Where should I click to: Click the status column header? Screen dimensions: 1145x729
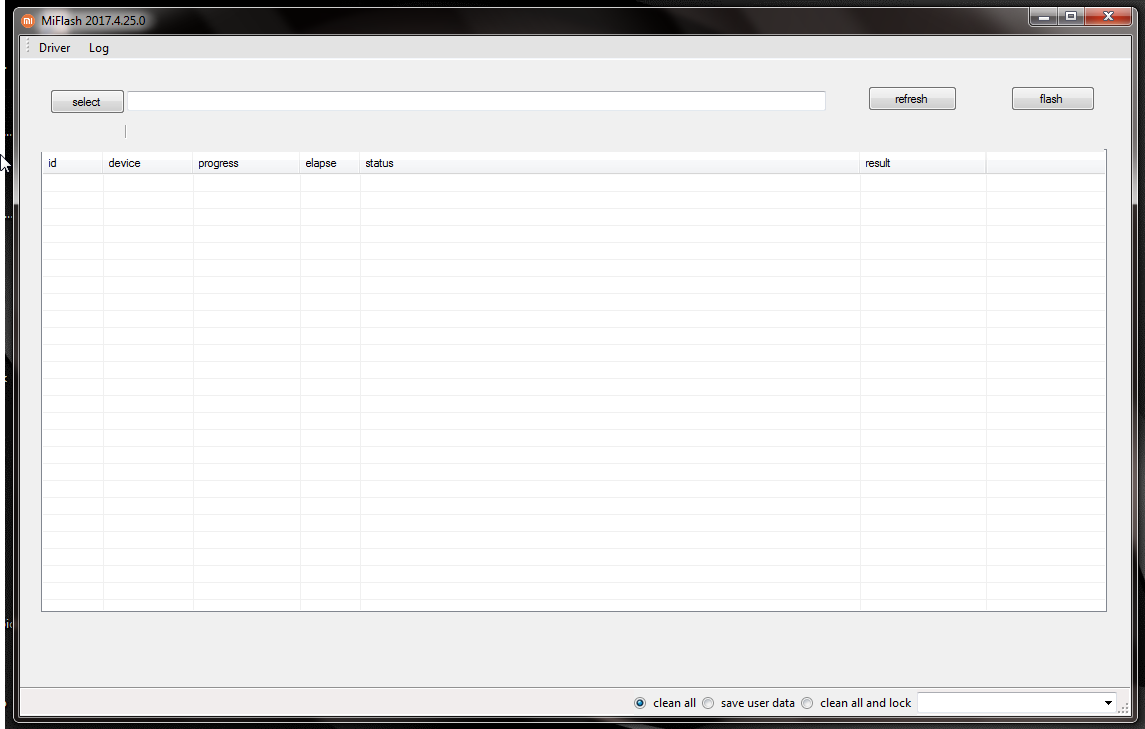click(x=610, y=163)
